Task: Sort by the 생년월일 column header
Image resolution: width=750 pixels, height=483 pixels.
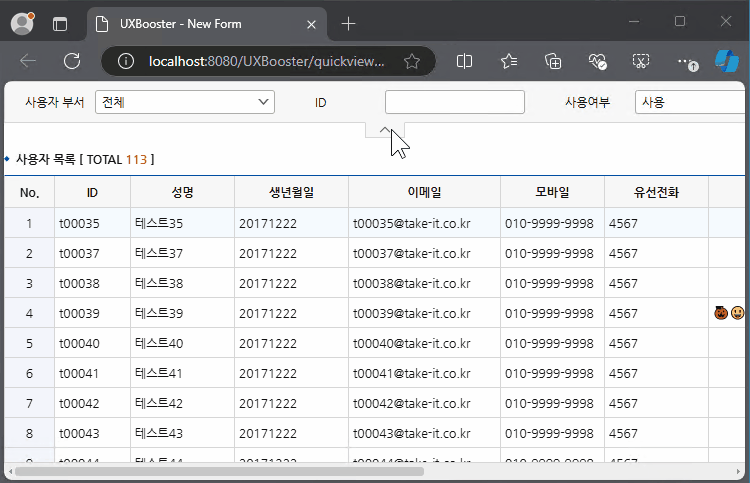Action: [291, 192]
